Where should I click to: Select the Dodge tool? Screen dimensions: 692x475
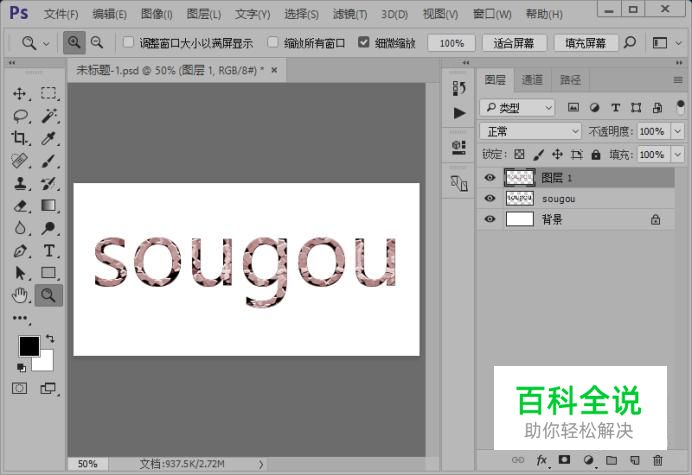point(49,228)
